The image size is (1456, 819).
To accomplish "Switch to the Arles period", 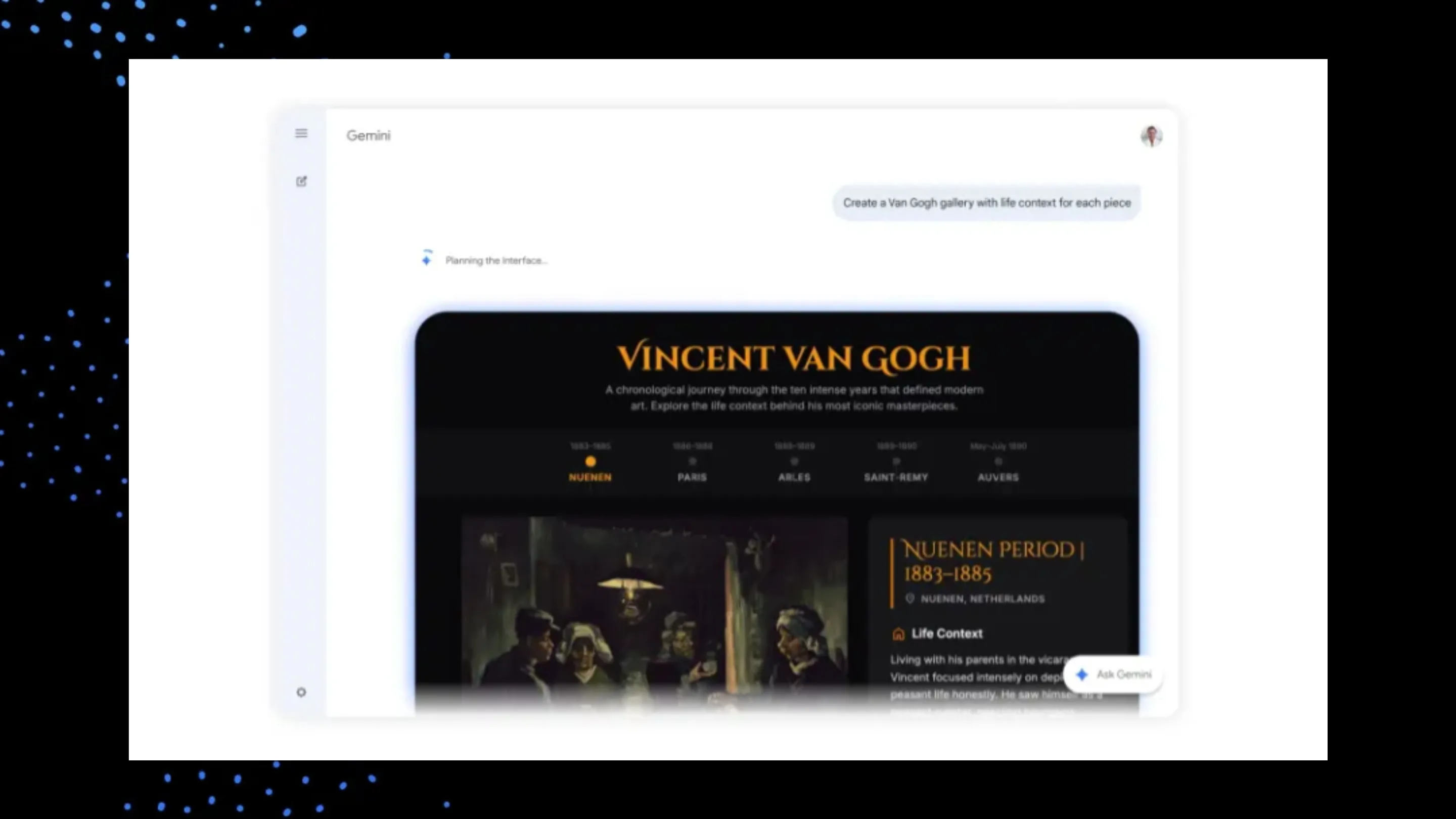I will [x=795, y=477].
